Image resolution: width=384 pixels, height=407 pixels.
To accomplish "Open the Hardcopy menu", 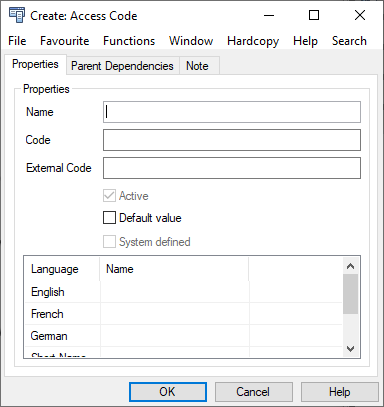I will click(x=253, y=41).
